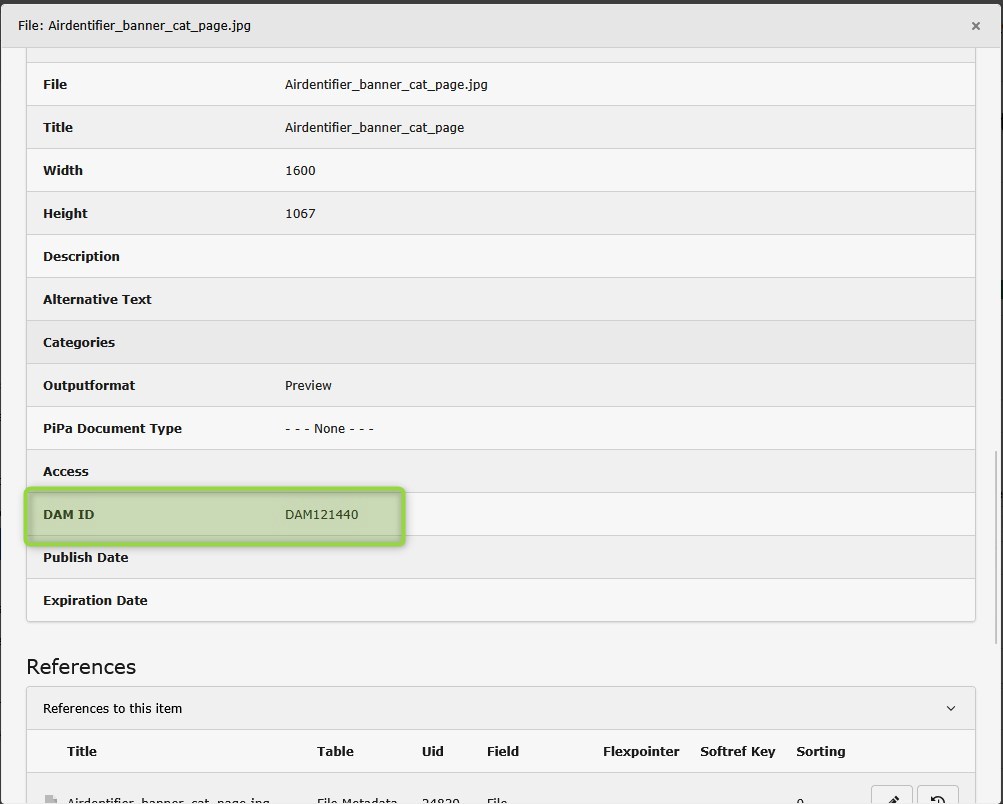
Task: Open record history via the clock-arrow icon
Action: 937,797
